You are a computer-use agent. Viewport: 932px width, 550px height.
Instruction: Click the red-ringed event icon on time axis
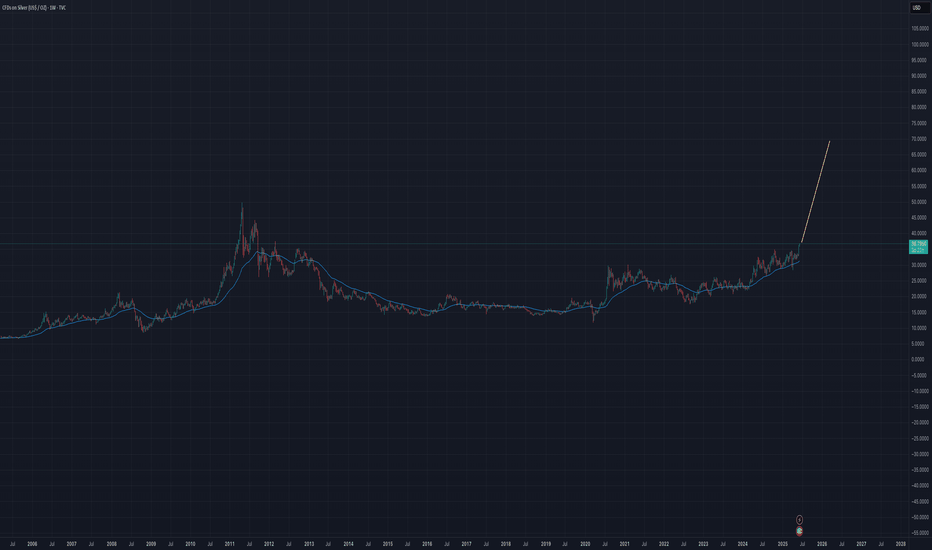click(799, 532)
